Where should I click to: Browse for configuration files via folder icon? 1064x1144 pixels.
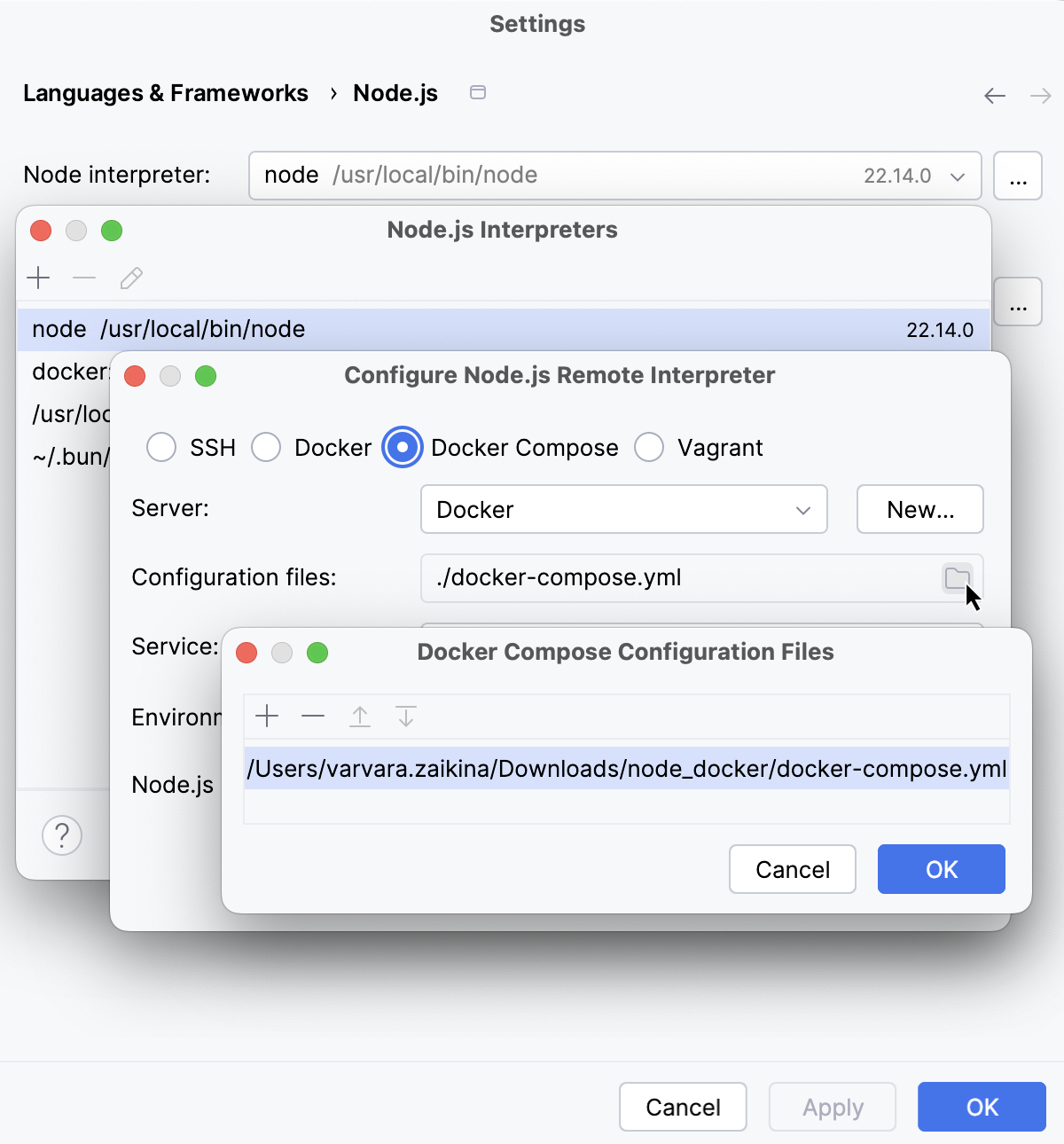958,578
